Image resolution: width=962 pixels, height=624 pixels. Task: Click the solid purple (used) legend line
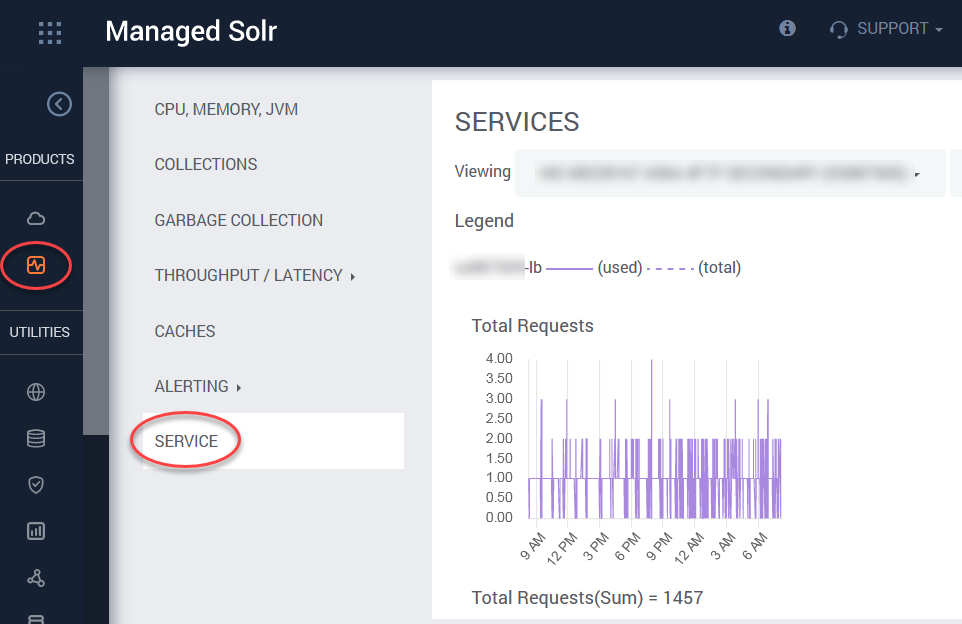[569, 268]
